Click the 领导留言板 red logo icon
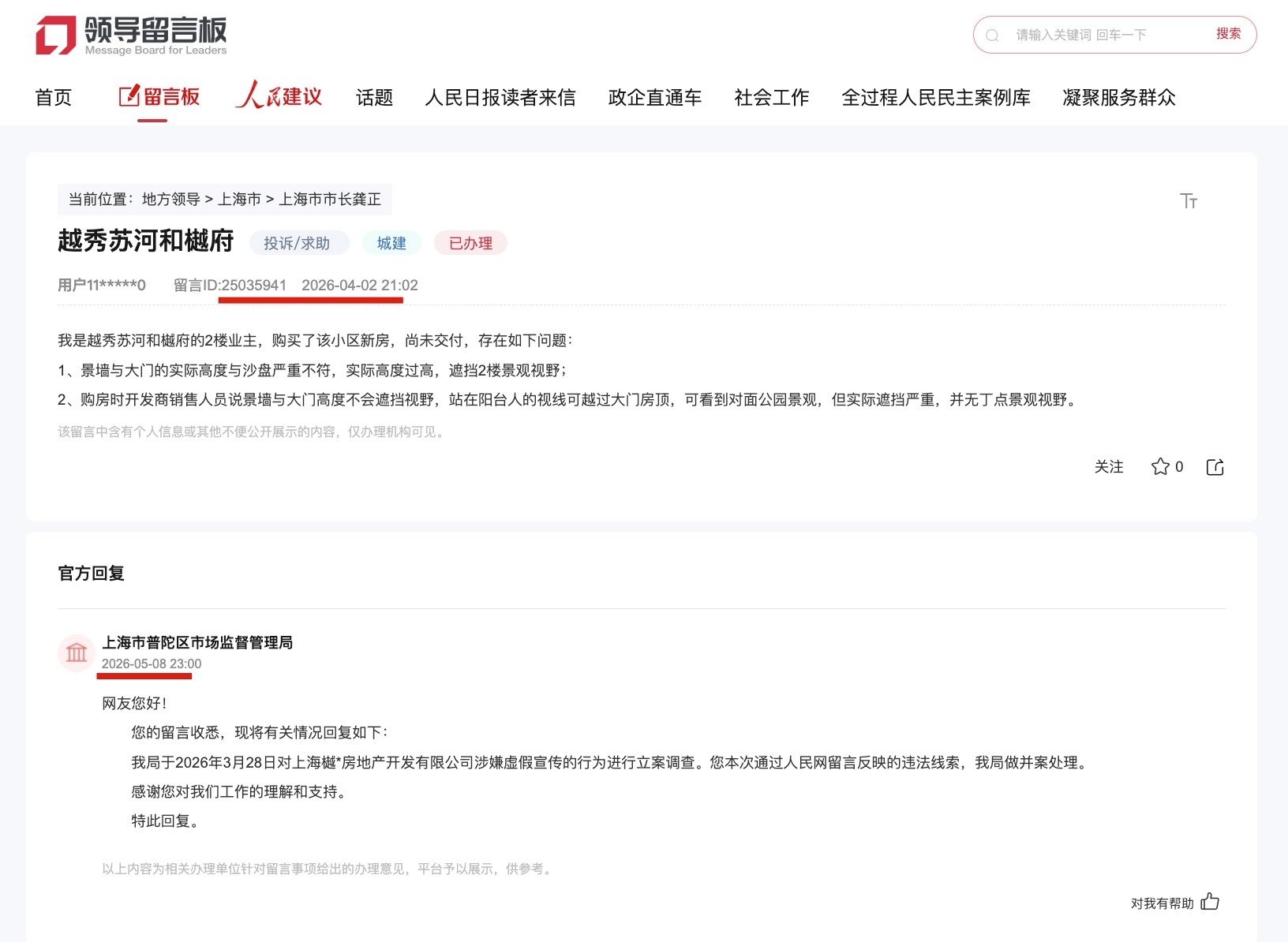The image size is (1288, 942). coord(56,36)
